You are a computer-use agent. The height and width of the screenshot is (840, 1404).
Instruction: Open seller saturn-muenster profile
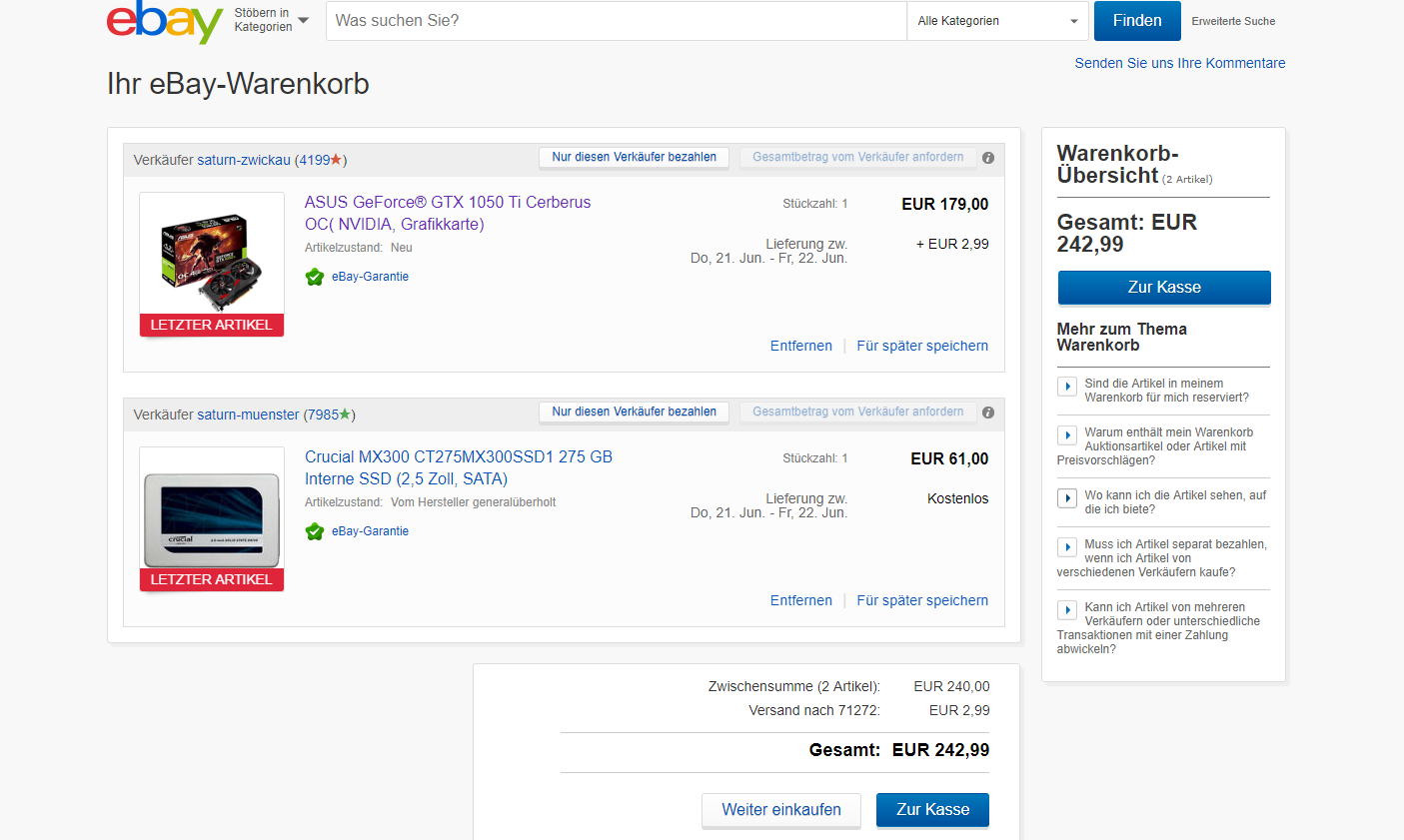pyautogui.click(x=248, y=415)
